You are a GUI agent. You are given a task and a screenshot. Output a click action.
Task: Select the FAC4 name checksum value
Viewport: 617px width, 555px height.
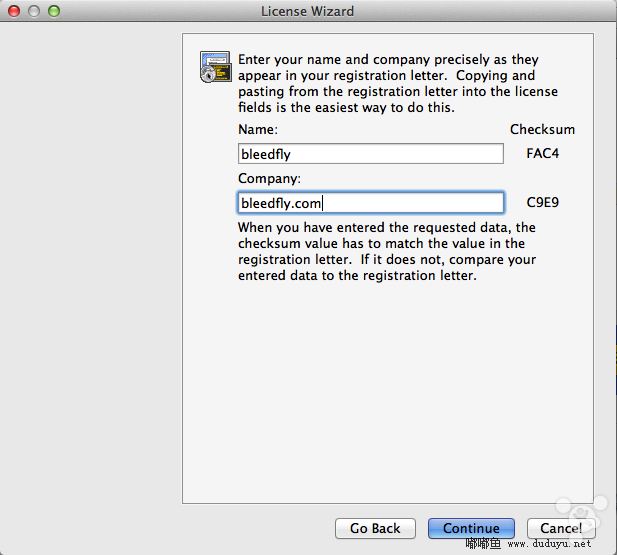(543, 153)
